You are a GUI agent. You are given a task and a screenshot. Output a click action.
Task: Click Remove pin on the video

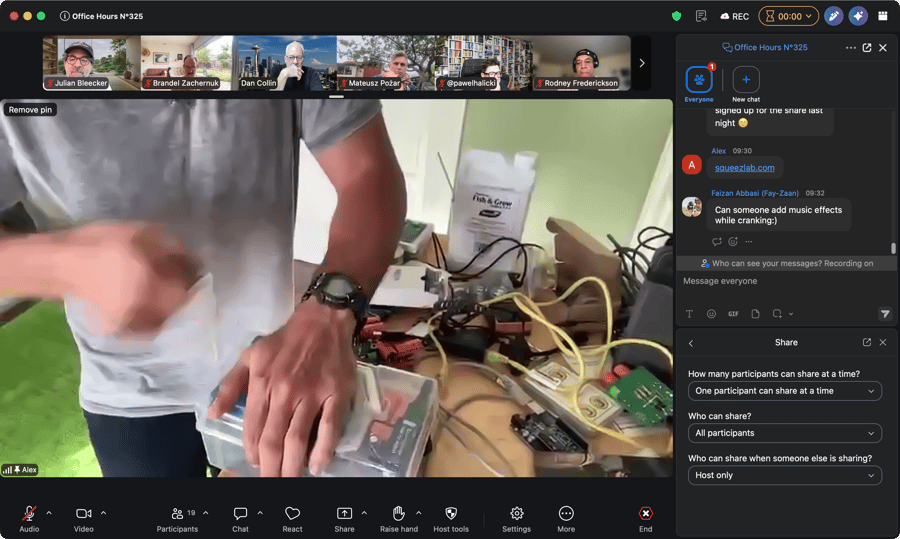tap(30, 110)
